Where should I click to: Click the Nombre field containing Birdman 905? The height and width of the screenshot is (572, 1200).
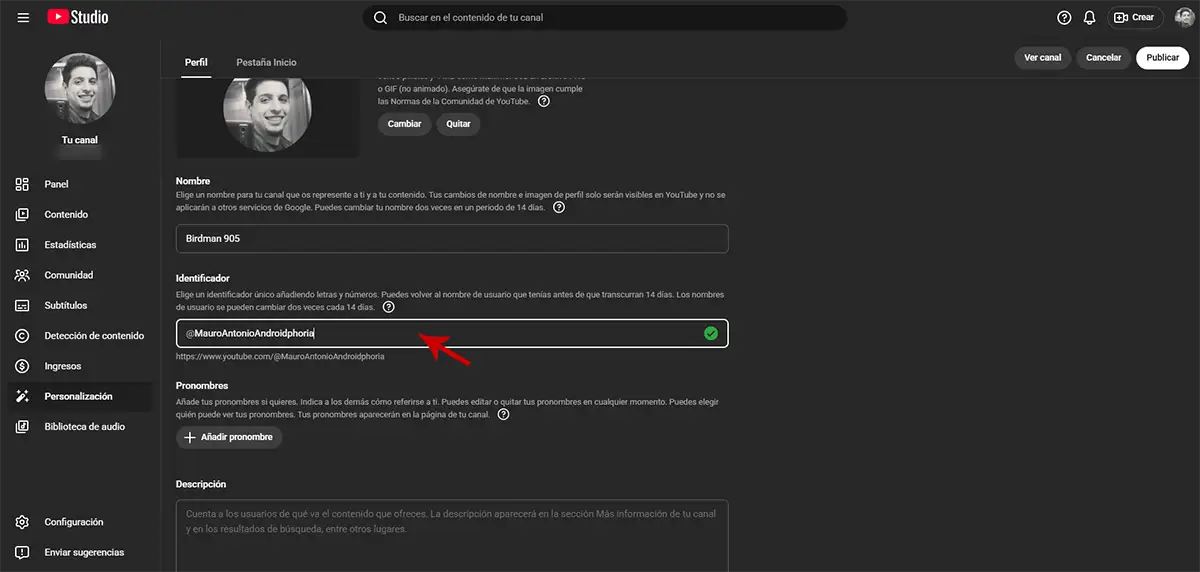(452, 239)
